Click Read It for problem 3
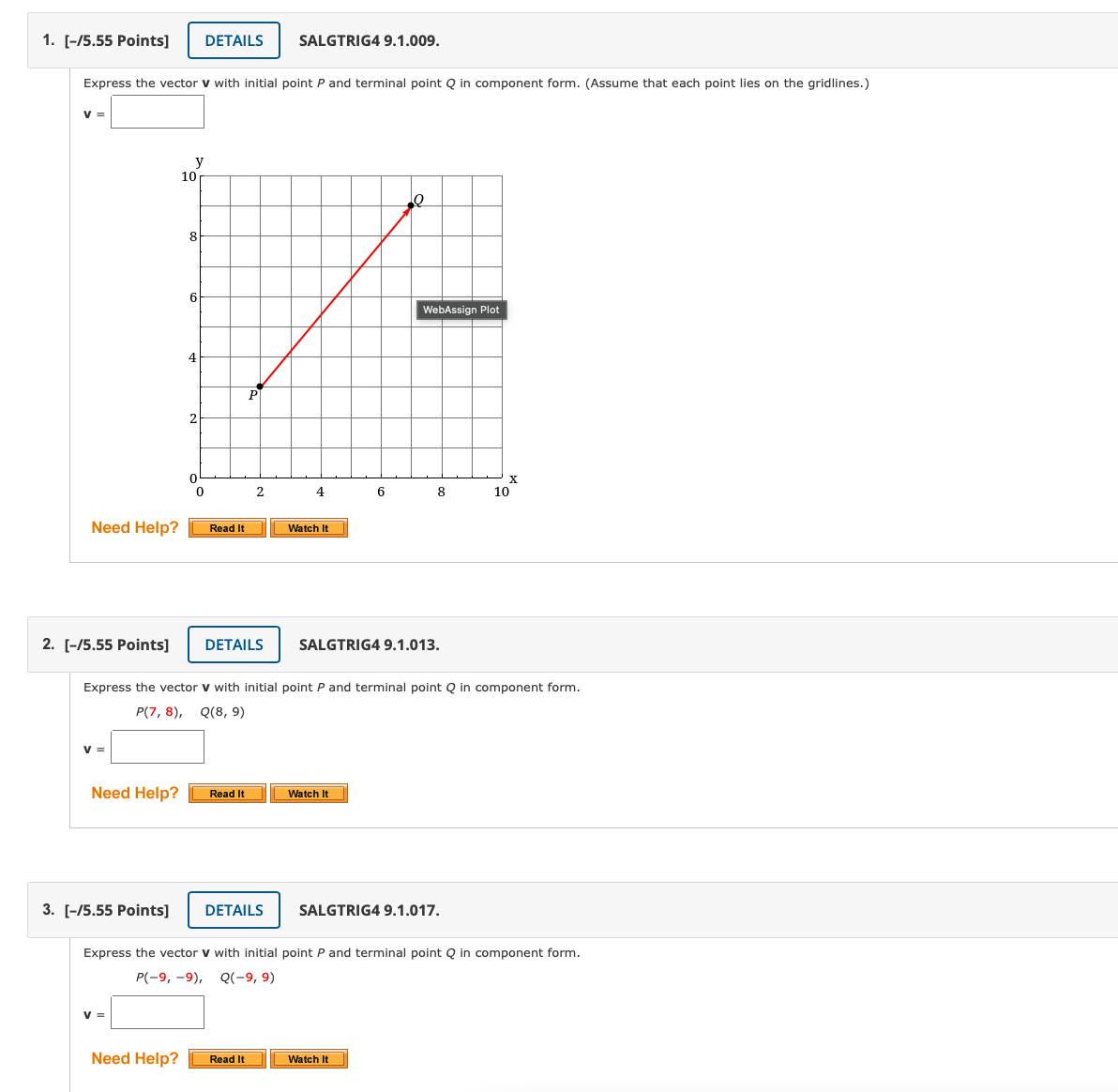The height and width of the screenshot is (1092, 1118). click(226, 1058)
